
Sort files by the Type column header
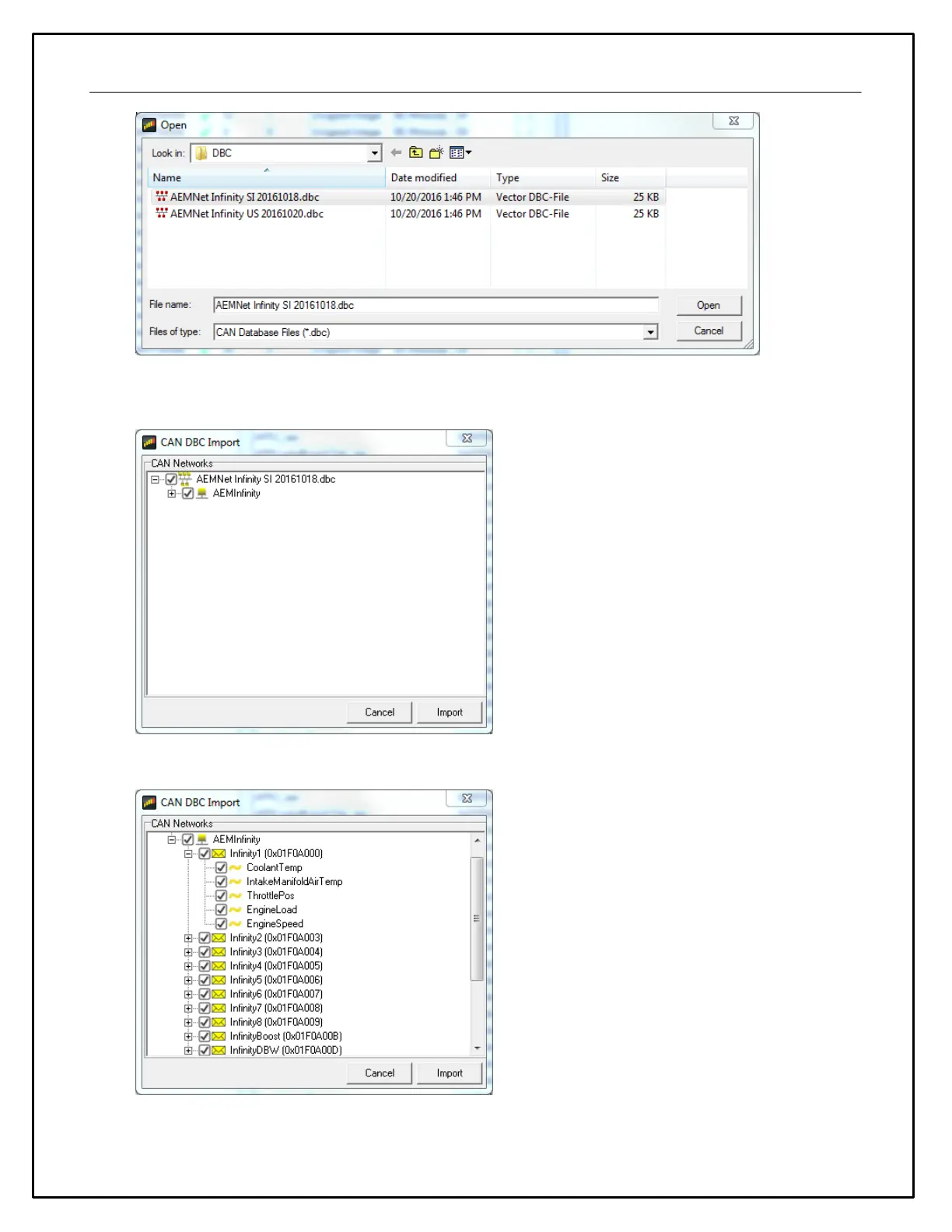(542, 177)
